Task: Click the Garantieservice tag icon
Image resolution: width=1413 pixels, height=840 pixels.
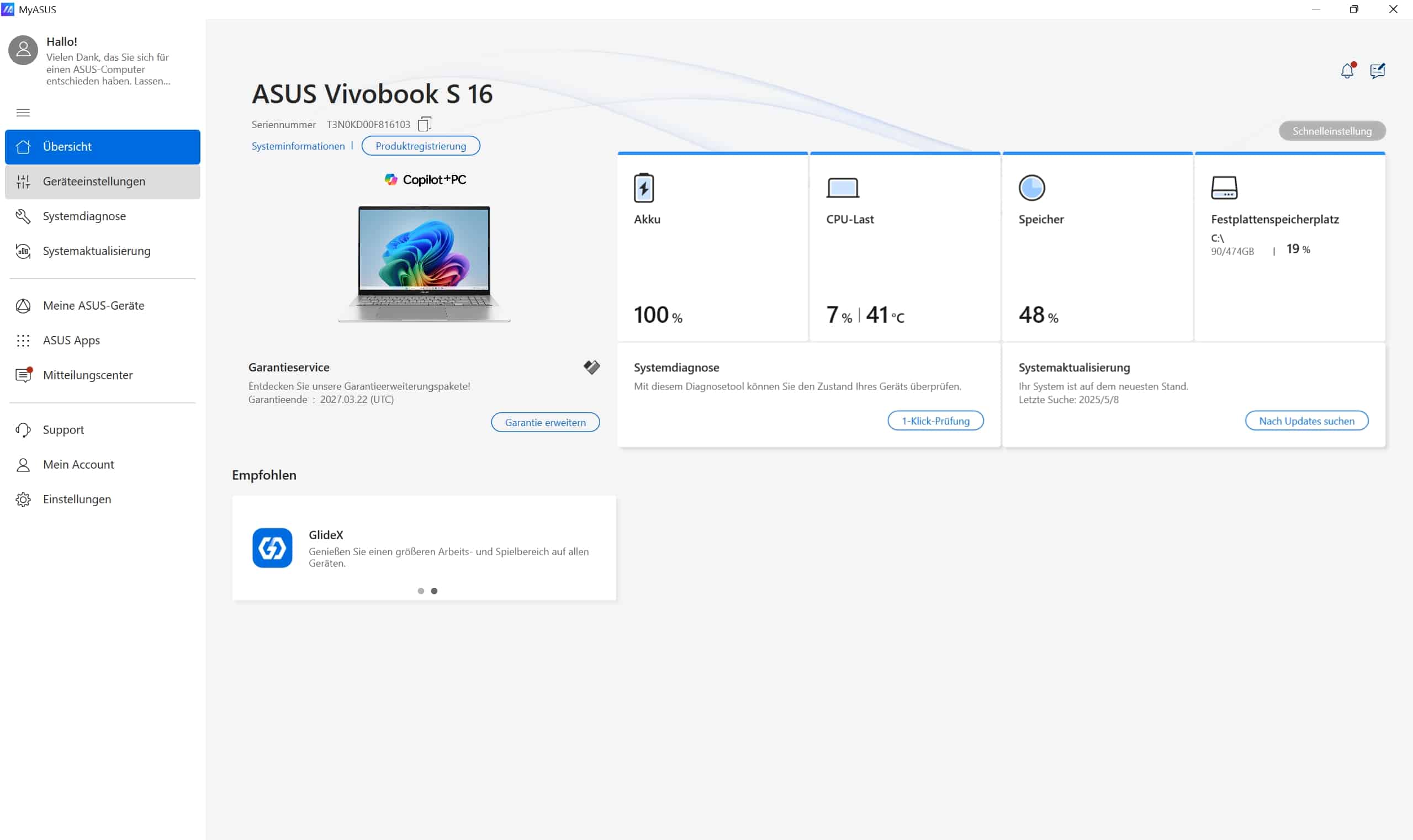Action: [x=591, y=368]
